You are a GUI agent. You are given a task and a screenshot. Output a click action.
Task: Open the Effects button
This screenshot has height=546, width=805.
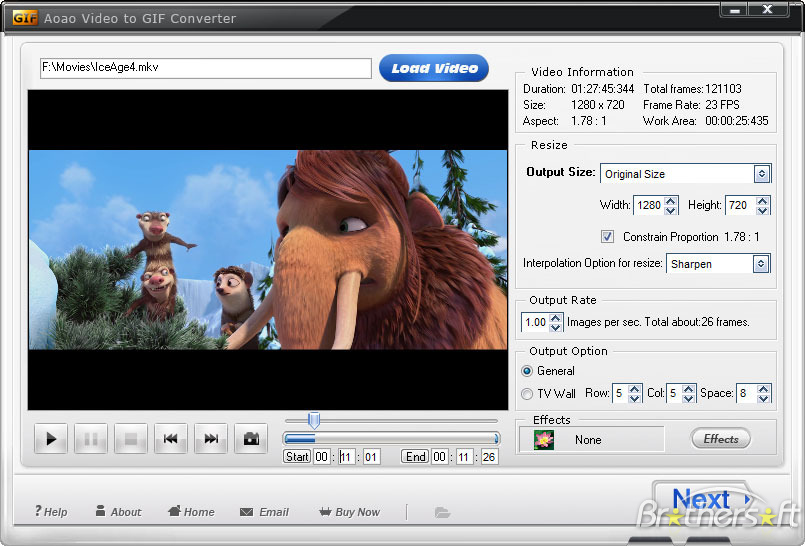pyautogui.click(x=721, y=439)
